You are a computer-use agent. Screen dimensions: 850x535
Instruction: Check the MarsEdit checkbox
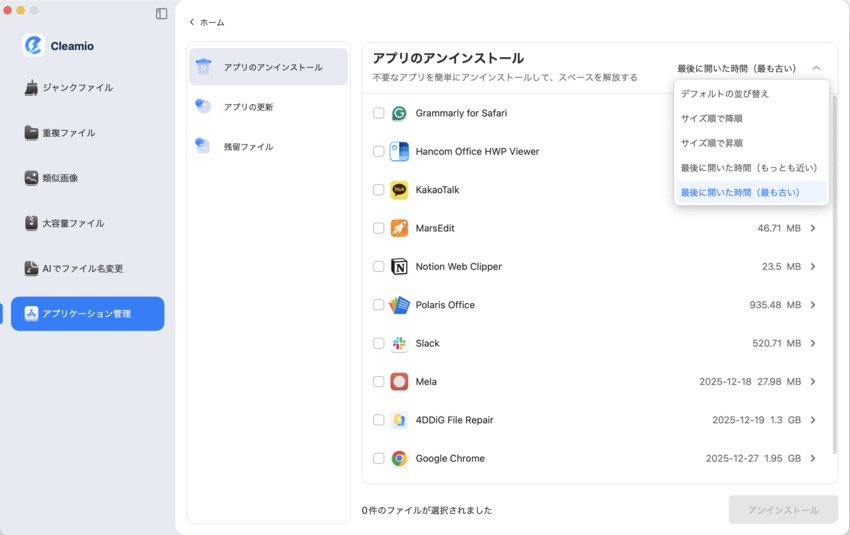coord(378,228)
